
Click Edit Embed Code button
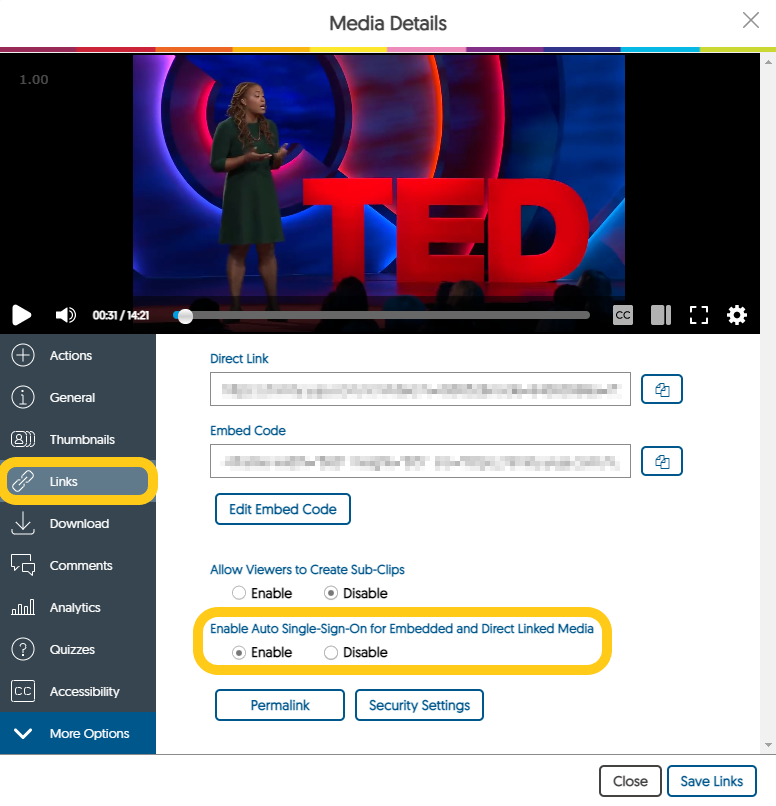[x=283, y=509]
